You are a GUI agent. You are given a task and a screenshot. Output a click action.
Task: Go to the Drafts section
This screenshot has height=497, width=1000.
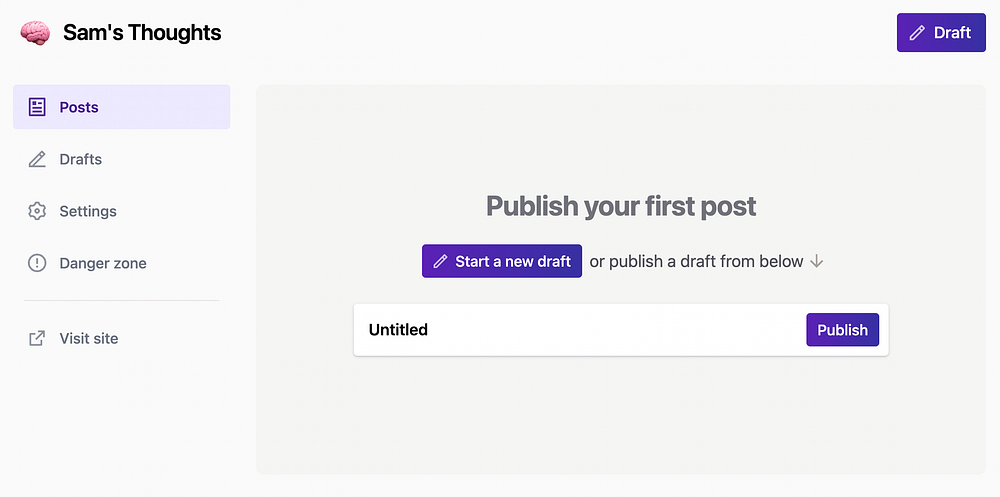81,159
